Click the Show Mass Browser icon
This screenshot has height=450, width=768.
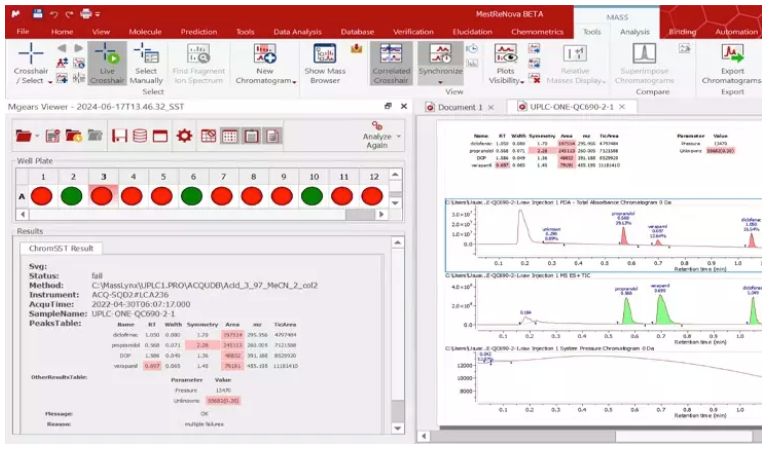point(324,61)
